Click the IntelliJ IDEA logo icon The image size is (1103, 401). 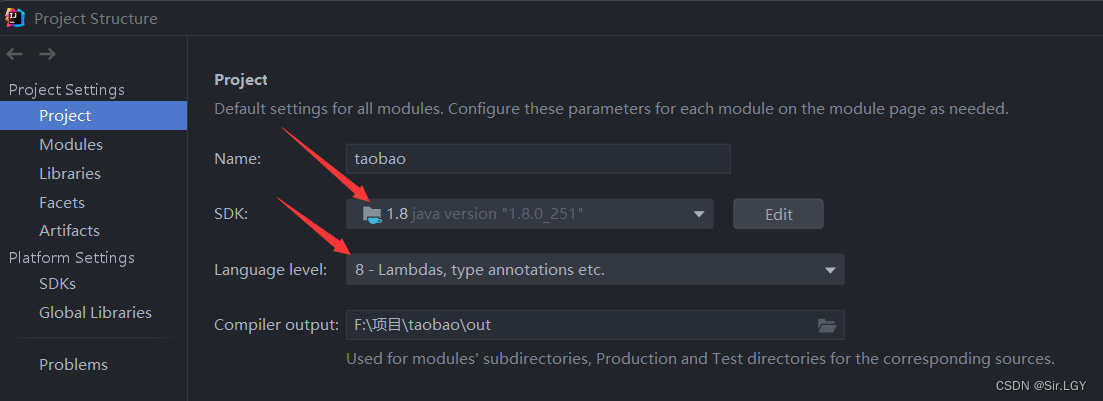coord(15,18)
